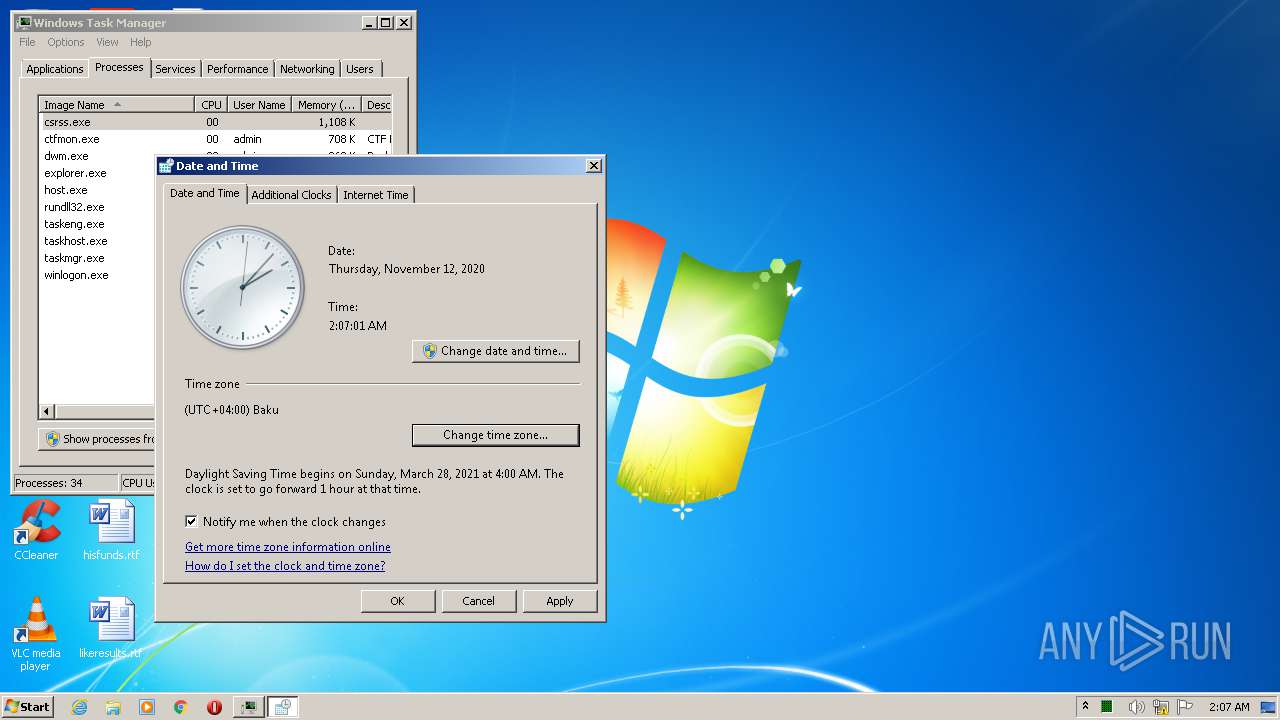The image size is (1280, 720).
Task: Maximize the Windows Task Manager window
Action: pos(386,22)
